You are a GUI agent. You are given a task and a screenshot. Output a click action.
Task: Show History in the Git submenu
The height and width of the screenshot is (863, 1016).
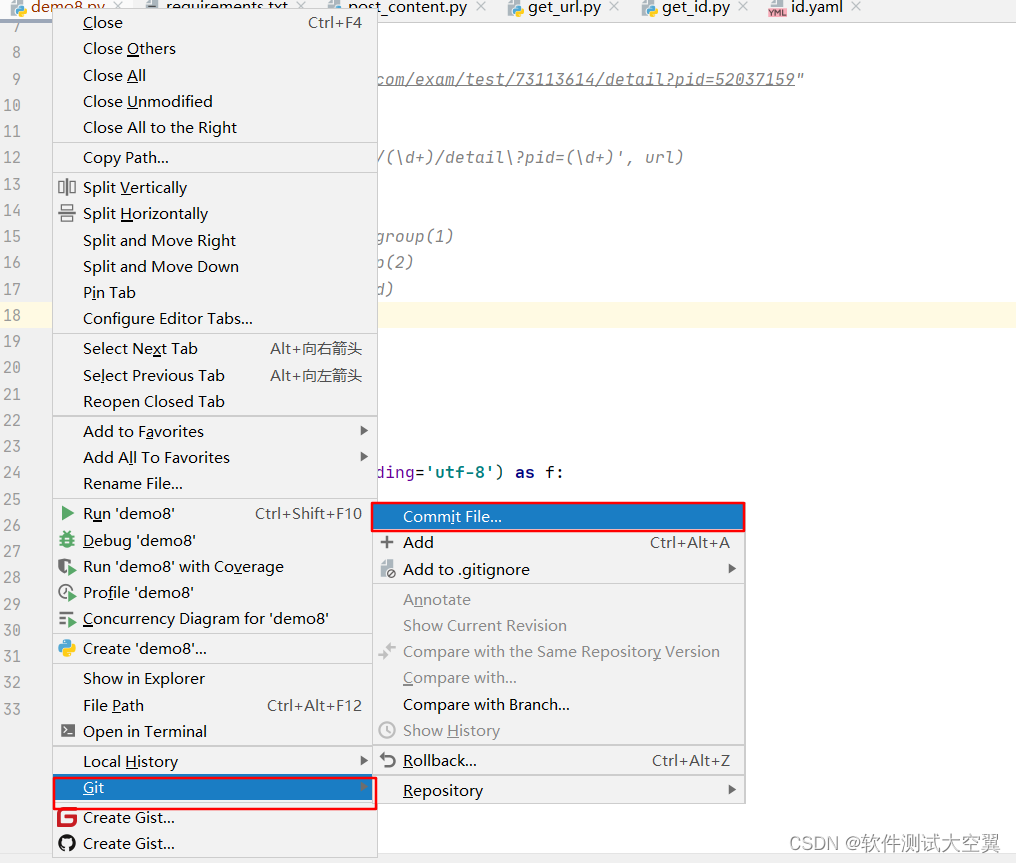point(448,730)
